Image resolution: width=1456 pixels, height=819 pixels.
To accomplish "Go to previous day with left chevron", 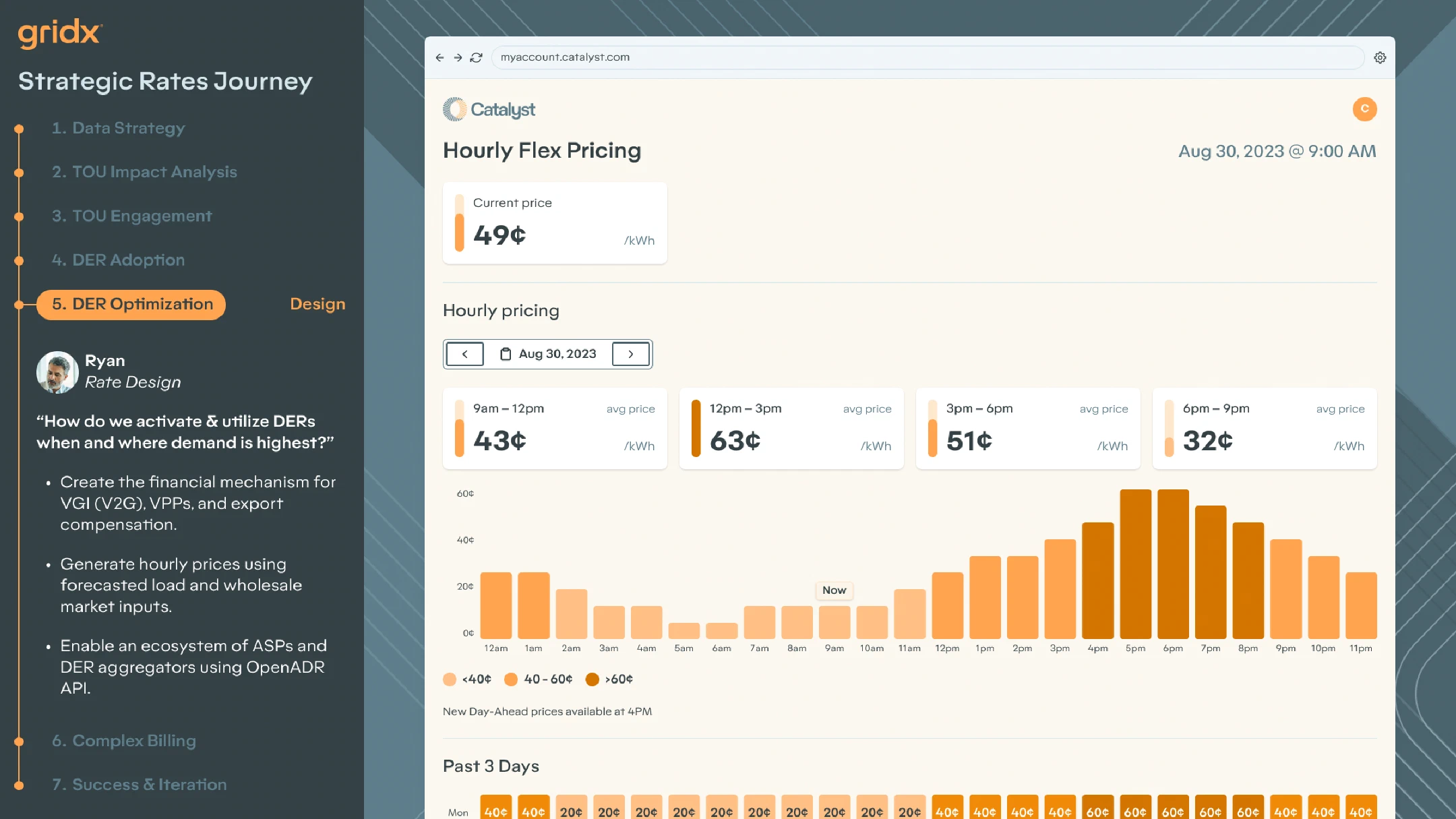I will (x=464, y=354).
